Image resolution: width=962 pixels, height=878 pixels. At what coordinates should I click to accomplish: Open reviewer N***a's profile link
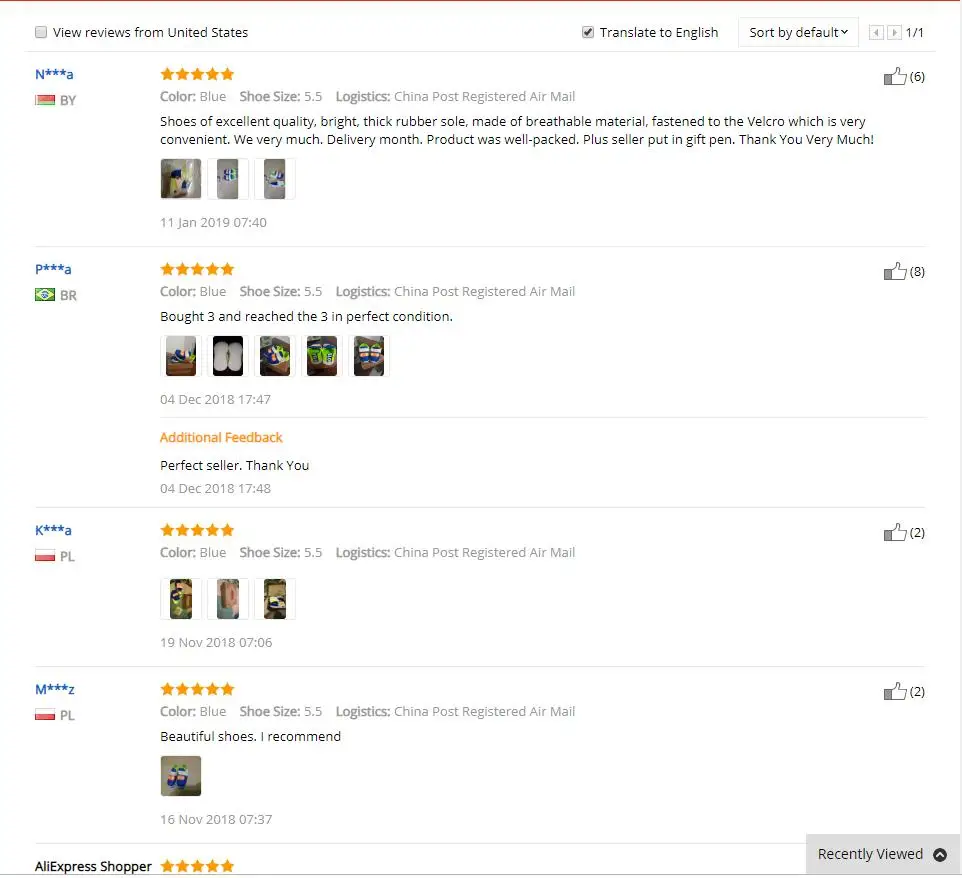[54, 74]
